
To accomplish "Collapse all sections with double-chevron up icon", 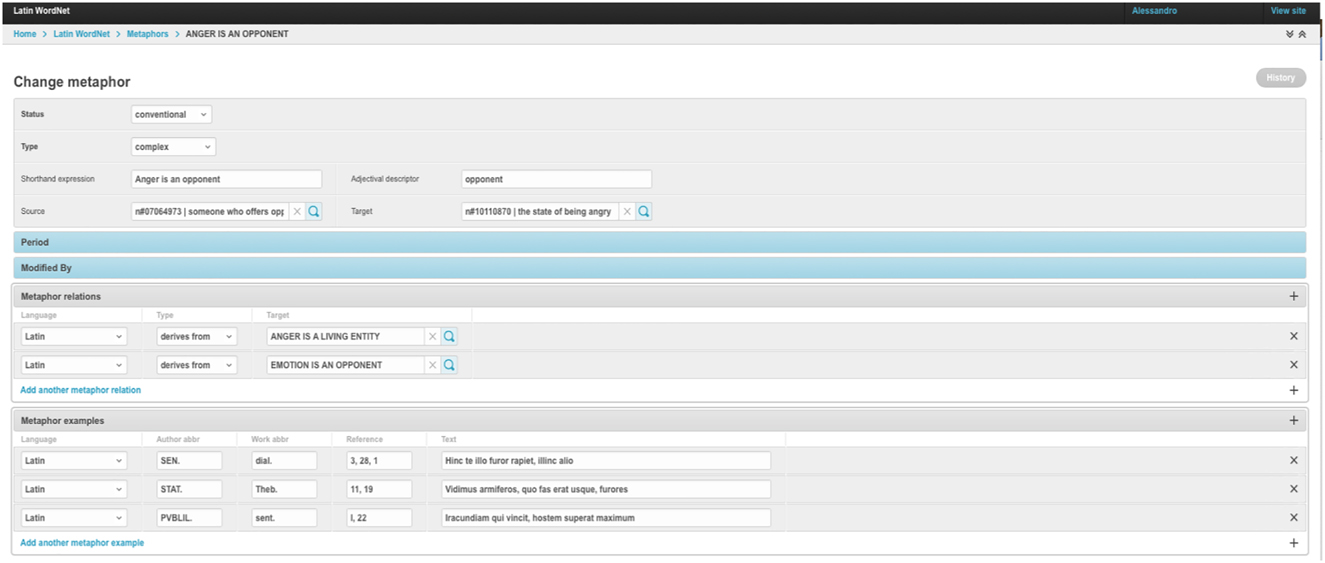I will pos(1302,34).
